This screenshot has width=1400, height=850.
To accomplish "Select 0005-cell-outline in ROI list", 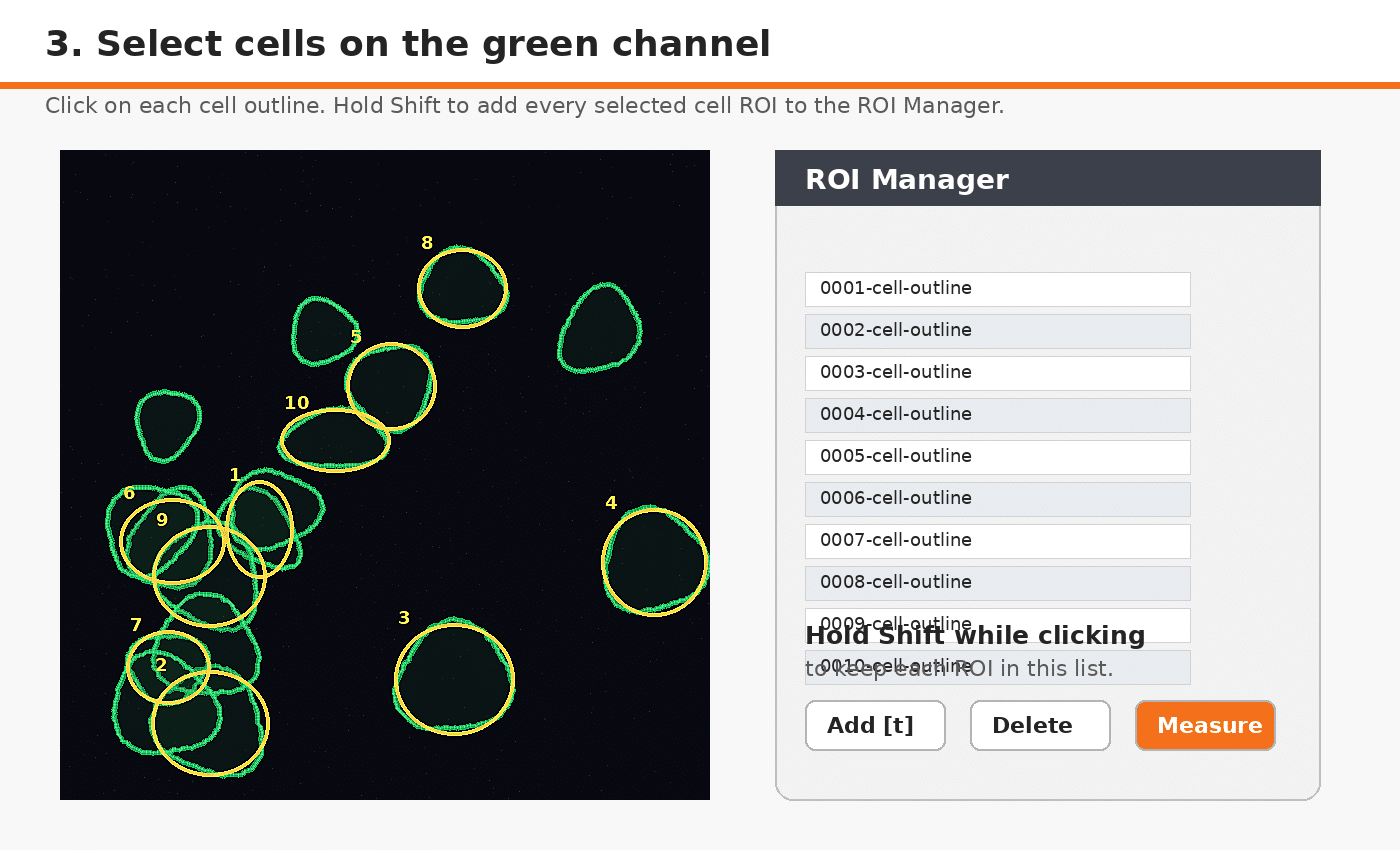I will point(997,457).
